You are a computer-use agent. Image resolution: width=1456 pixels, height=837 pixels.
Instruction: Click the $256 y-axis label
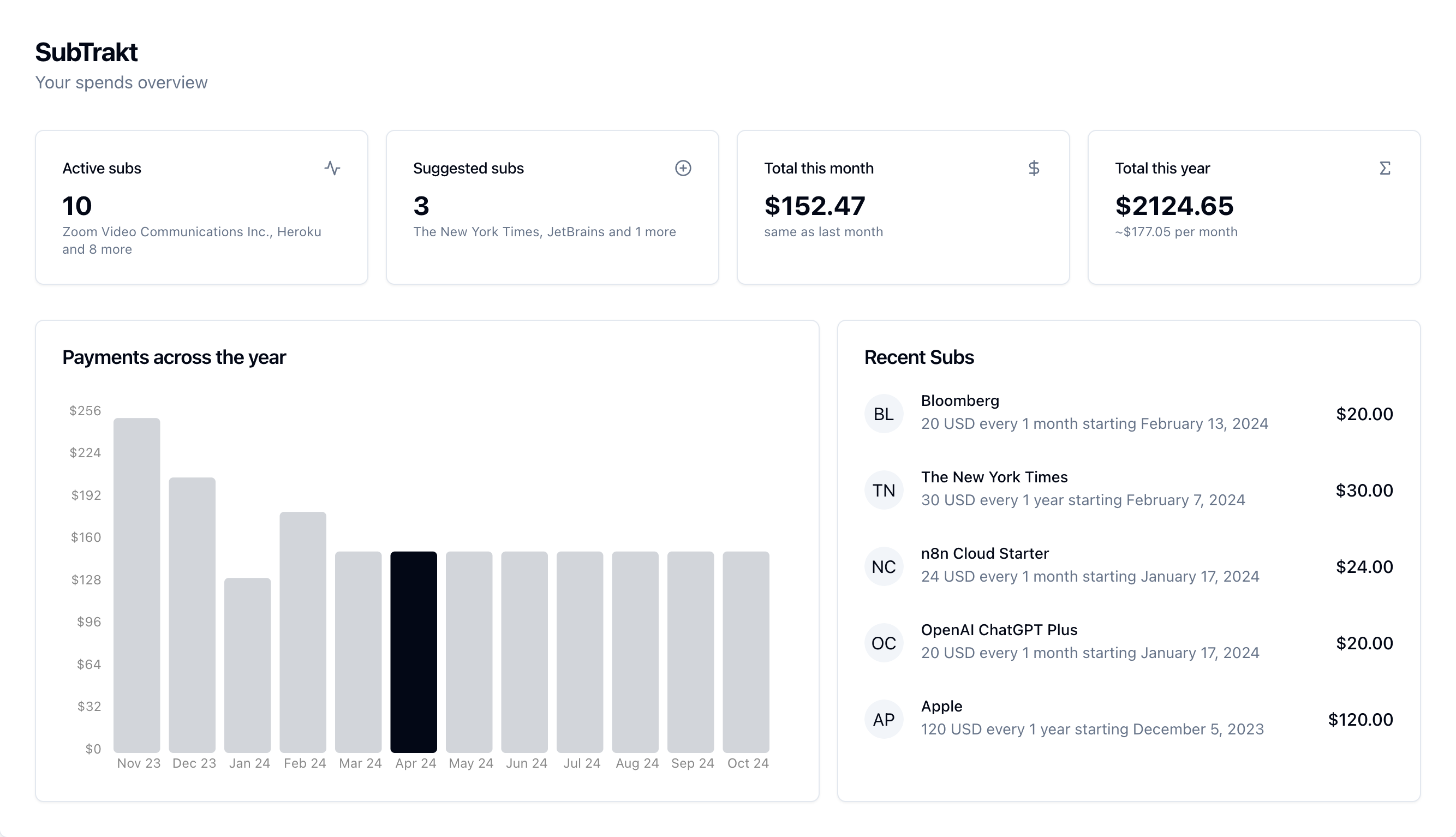(x=85, y=411)
